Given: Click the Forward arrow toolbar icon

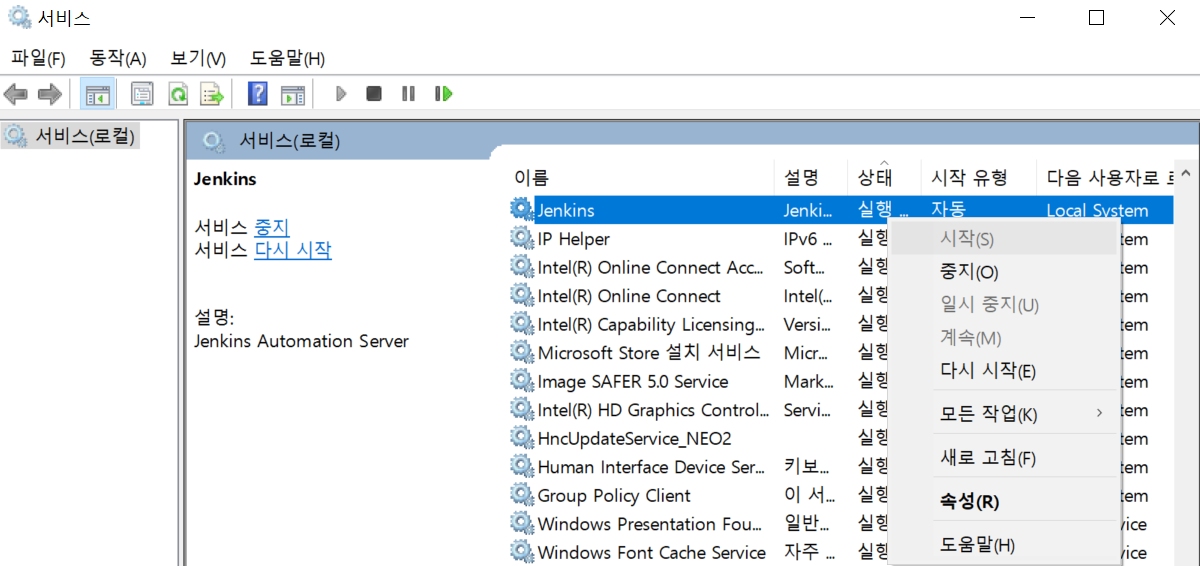Looking at the screenshot, I should pyautogui.click(x=49, y=94).
